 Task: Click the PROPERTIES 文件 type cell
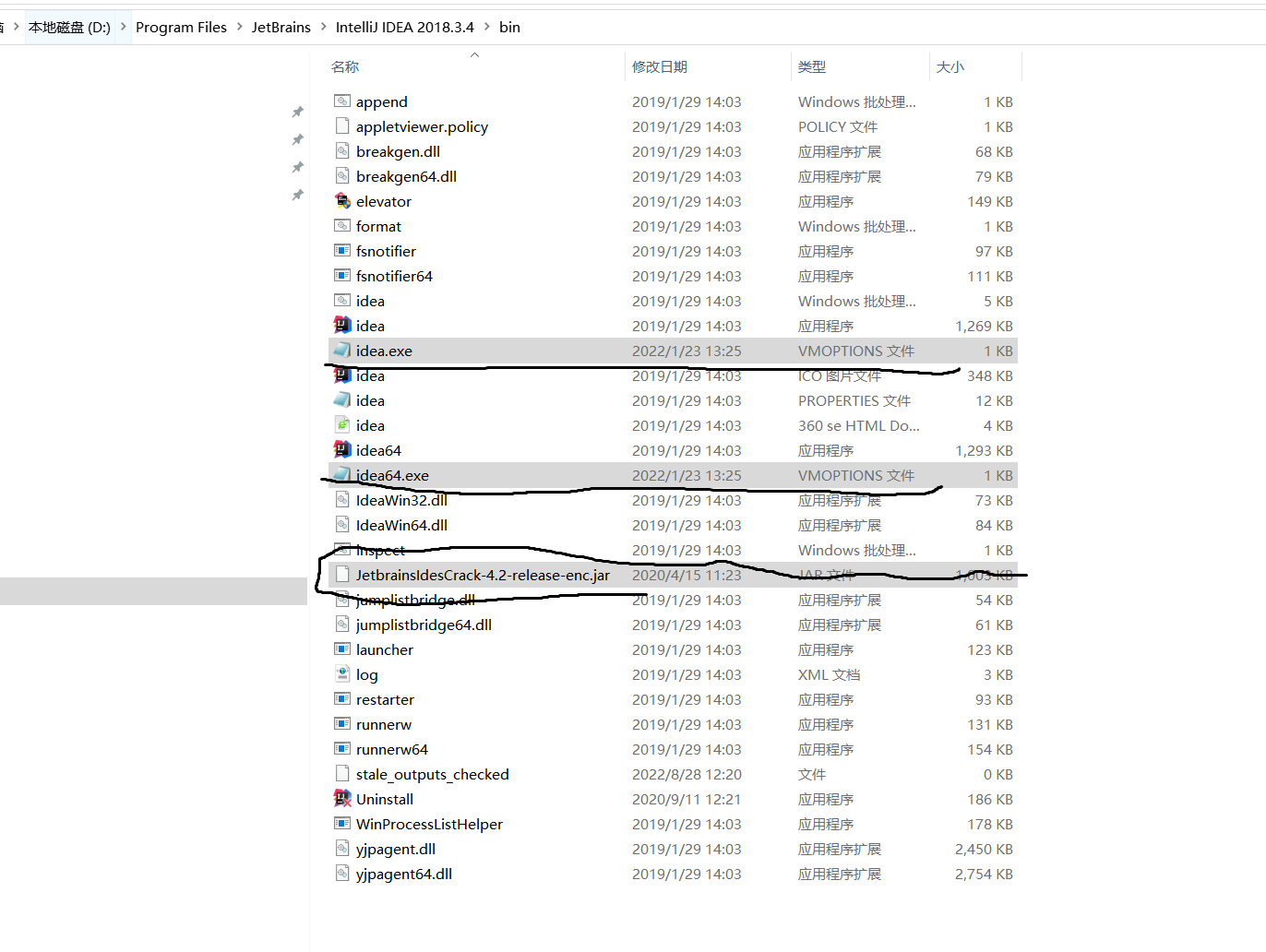[x=854, y=400]
